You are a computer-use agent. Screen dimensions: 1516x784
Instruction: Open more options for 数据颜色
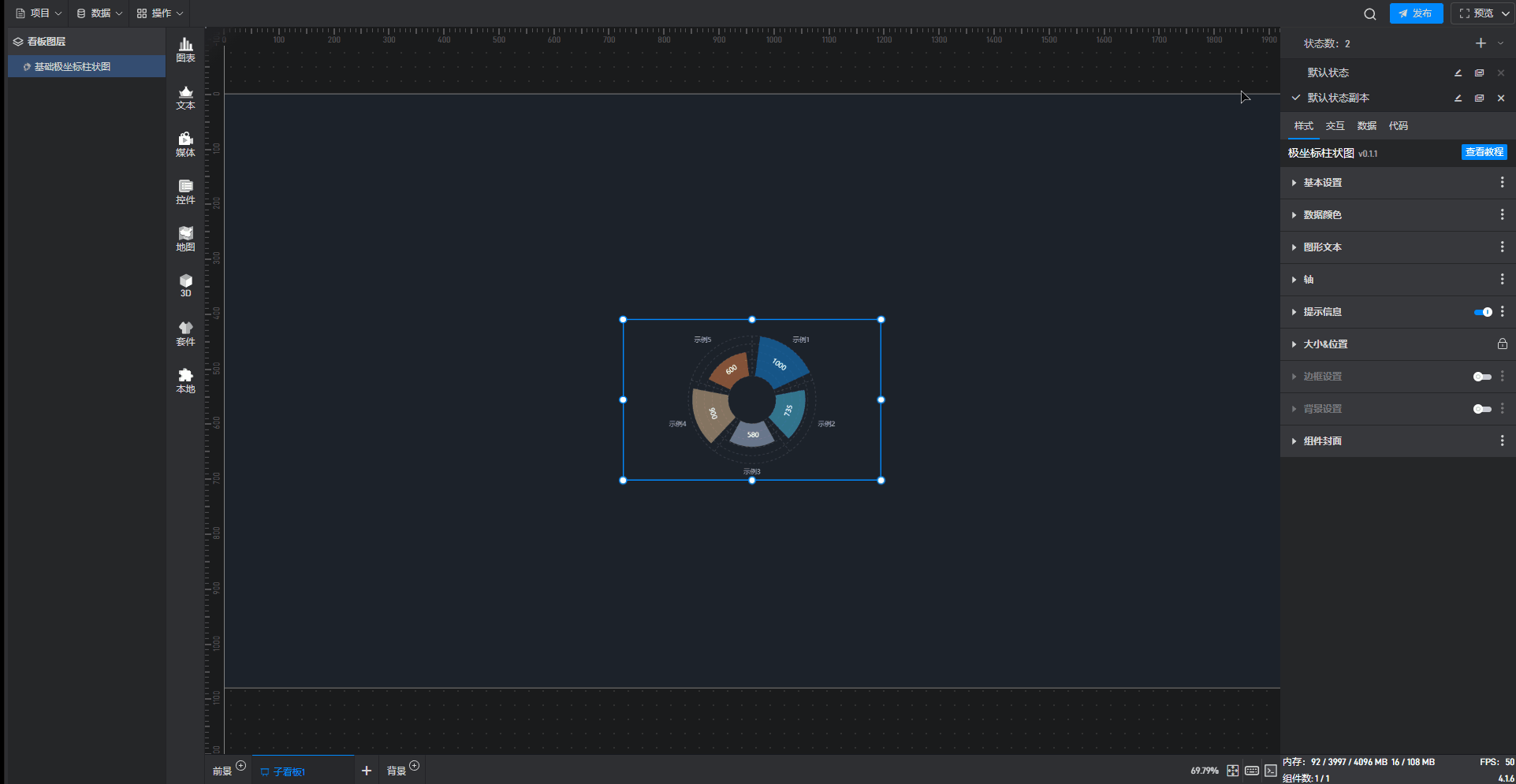(1502, 214)
